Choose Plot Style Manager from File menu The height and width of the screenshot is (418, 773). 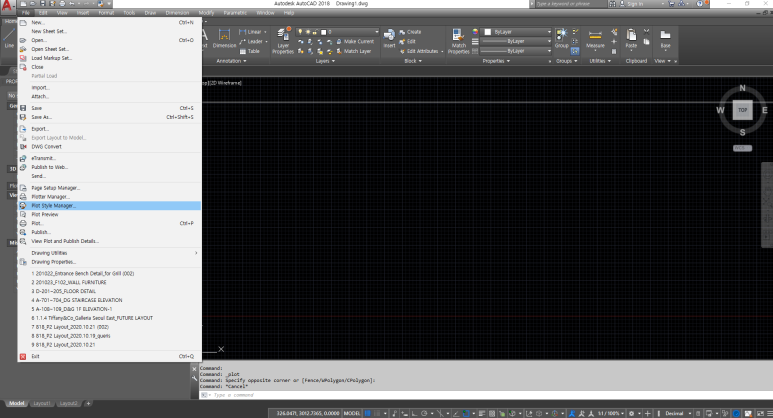[54, 205]
